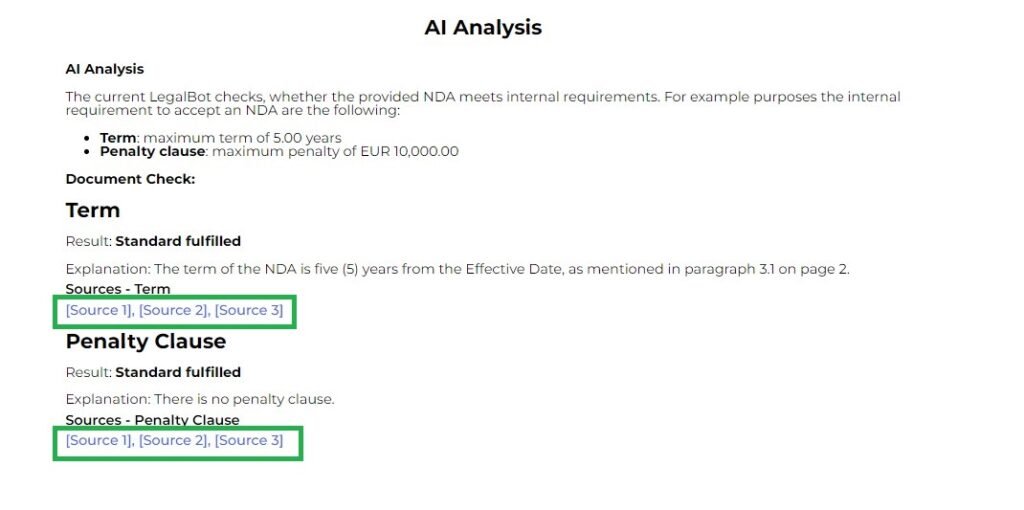1024x510 pixels.
Task: Click the Sources - Penalty Clause label
Action: pyautogui.click(x=152, y=420)
